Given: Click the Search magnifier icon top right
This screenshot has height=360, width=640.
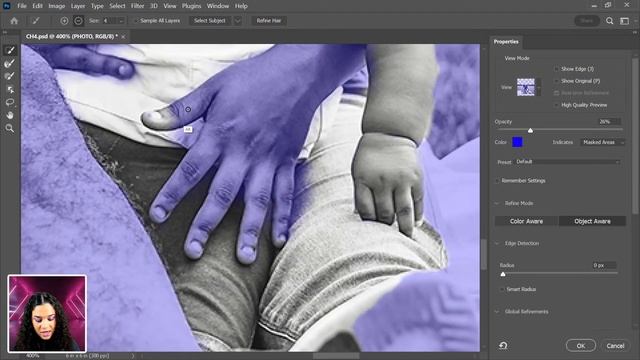Looking at the screenshot, I should tap(609, 21).
